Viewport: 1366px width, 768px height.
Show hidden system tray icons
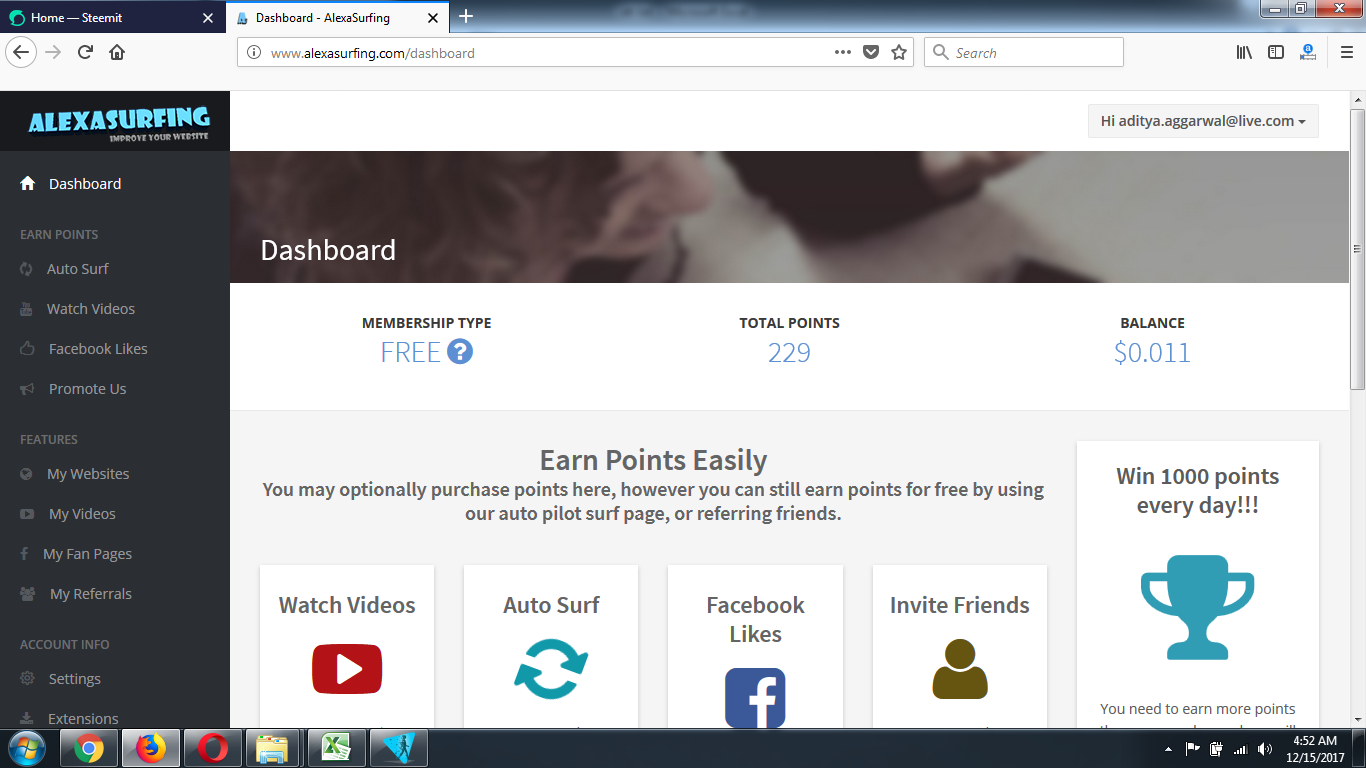point(1168,748)
